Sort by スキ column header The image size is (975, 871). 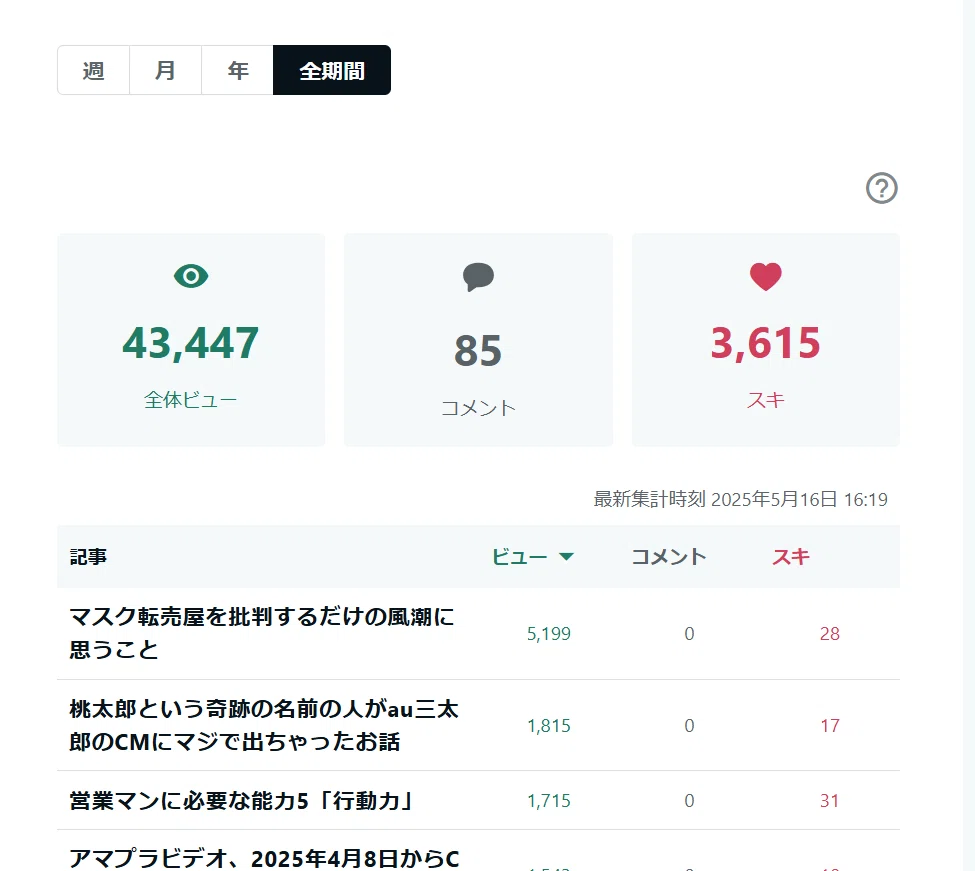pos(790,556)
